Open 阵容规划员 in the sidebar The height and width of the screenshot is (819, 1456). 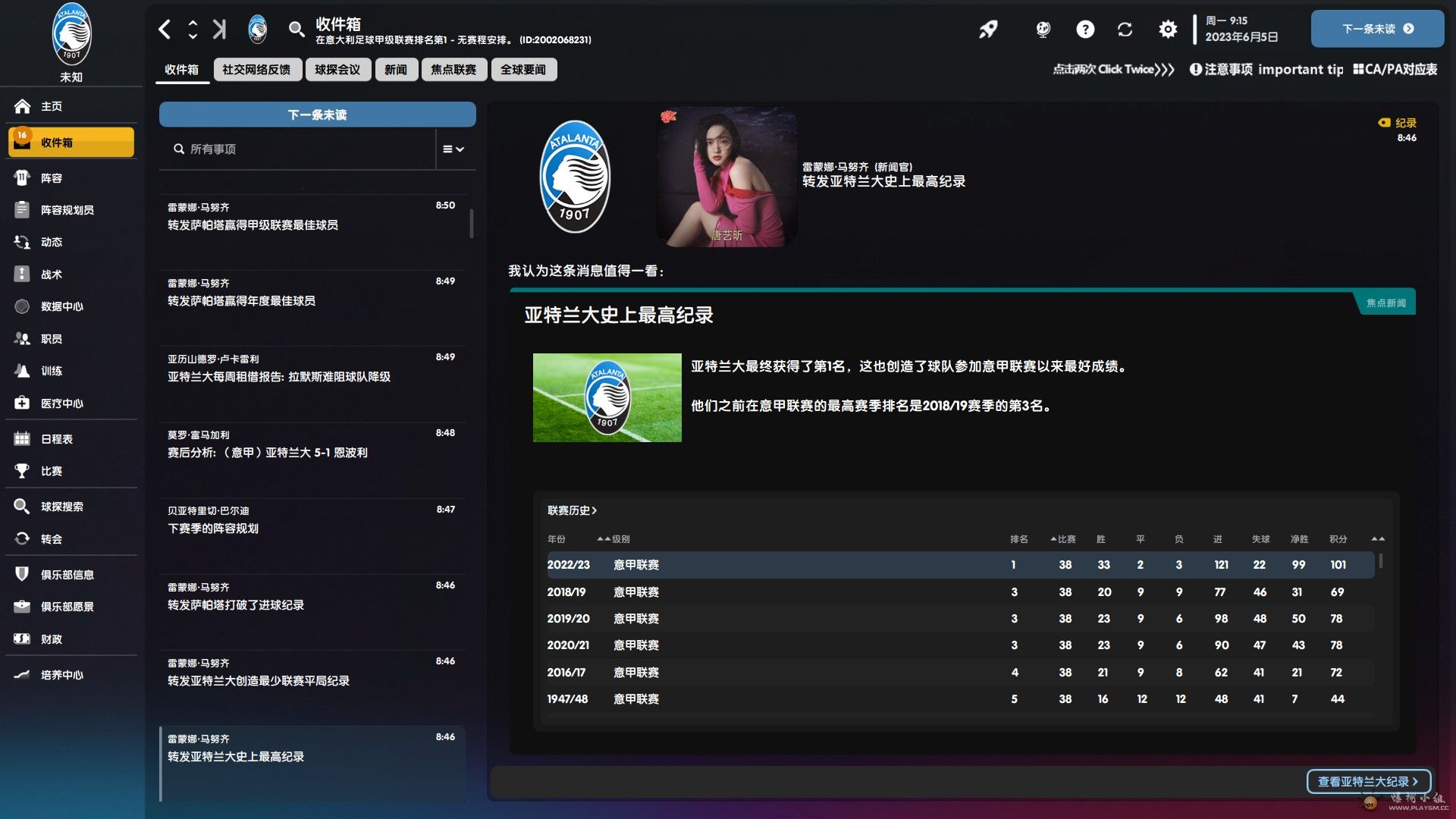[71, 210]
